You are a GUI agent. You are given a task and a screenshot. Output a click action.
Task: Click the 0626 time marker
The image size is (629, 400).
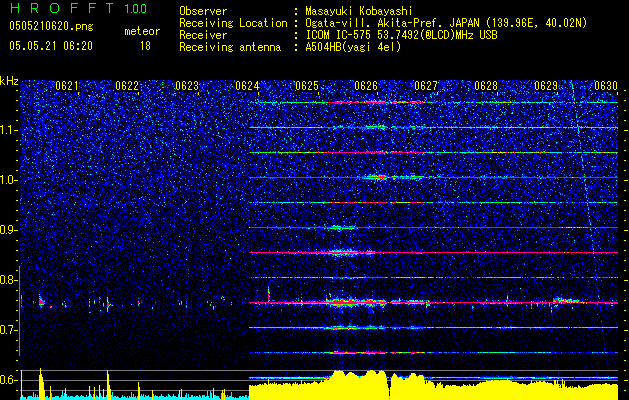coord(366,86)
